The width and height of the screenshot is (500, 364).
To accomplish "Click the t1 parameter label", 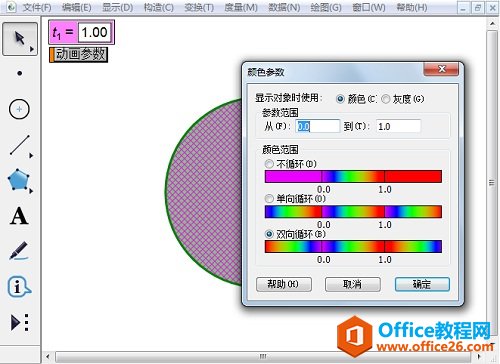I will (x=63, y=32).
